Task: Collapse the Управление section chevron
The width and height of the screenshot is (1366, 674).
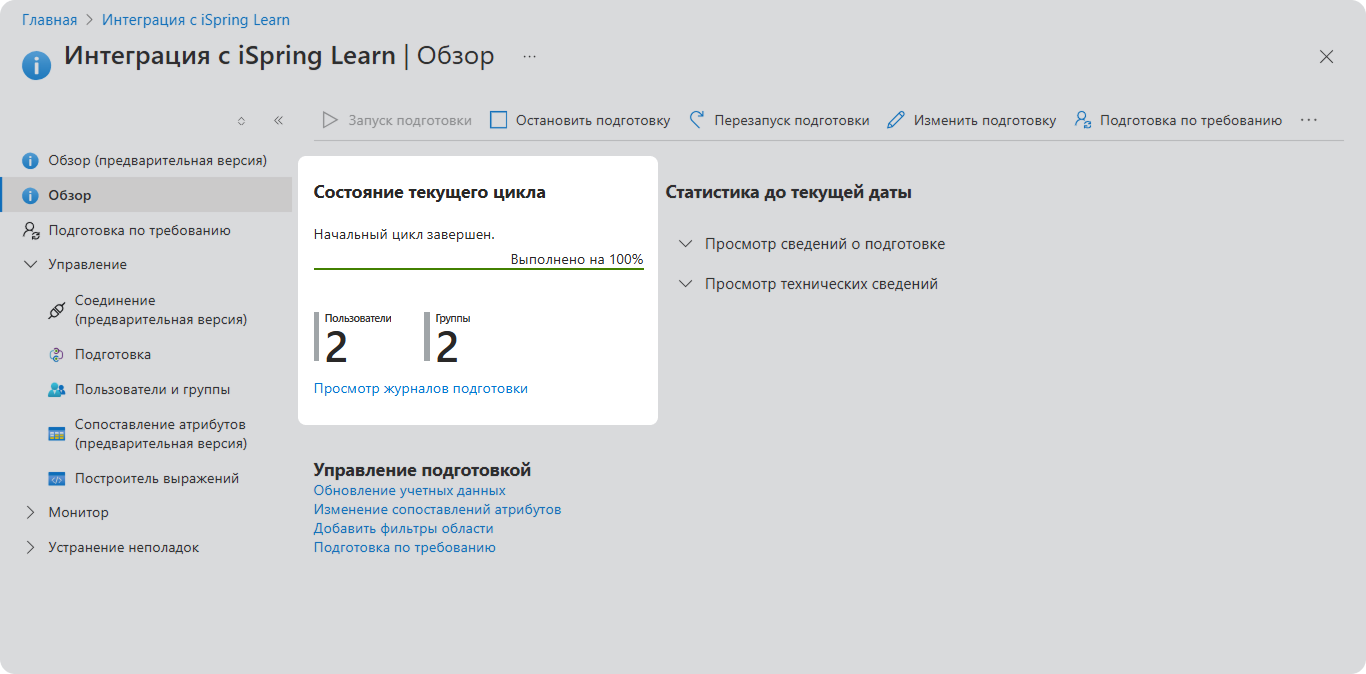Action: [30, 264]
